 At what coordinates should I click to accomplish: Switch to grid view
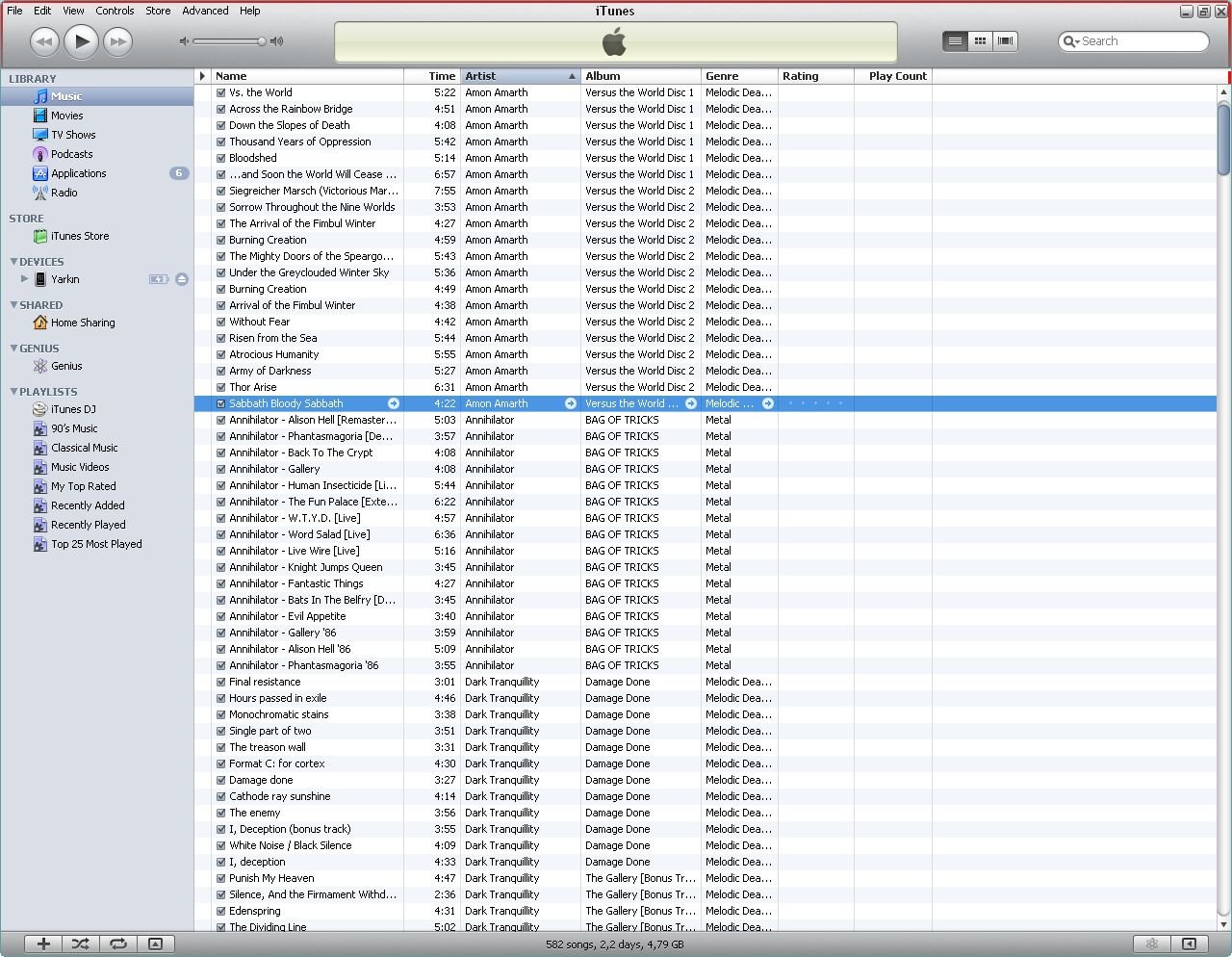[x=980, y=40]
